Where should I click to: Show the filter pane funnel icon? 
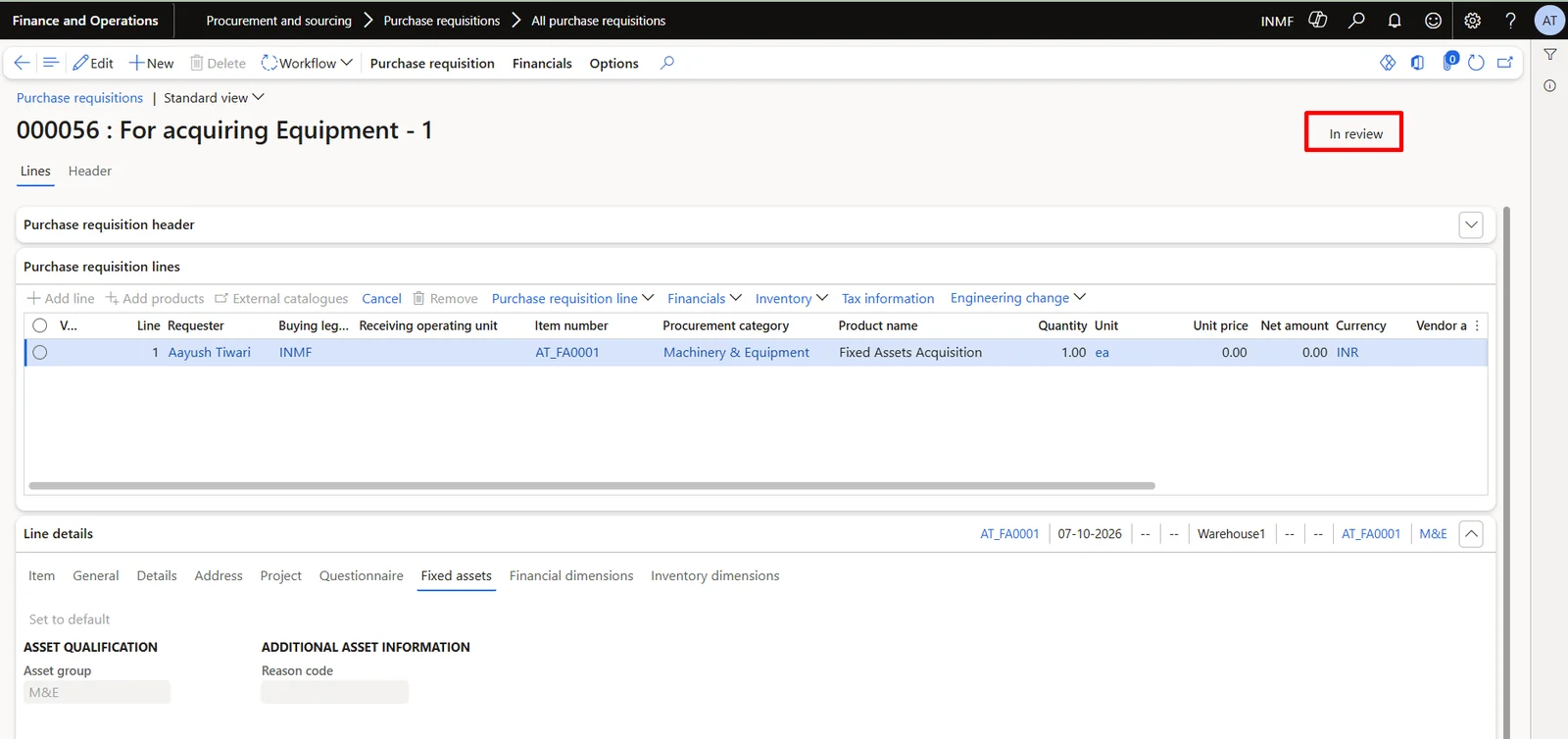1550,55
